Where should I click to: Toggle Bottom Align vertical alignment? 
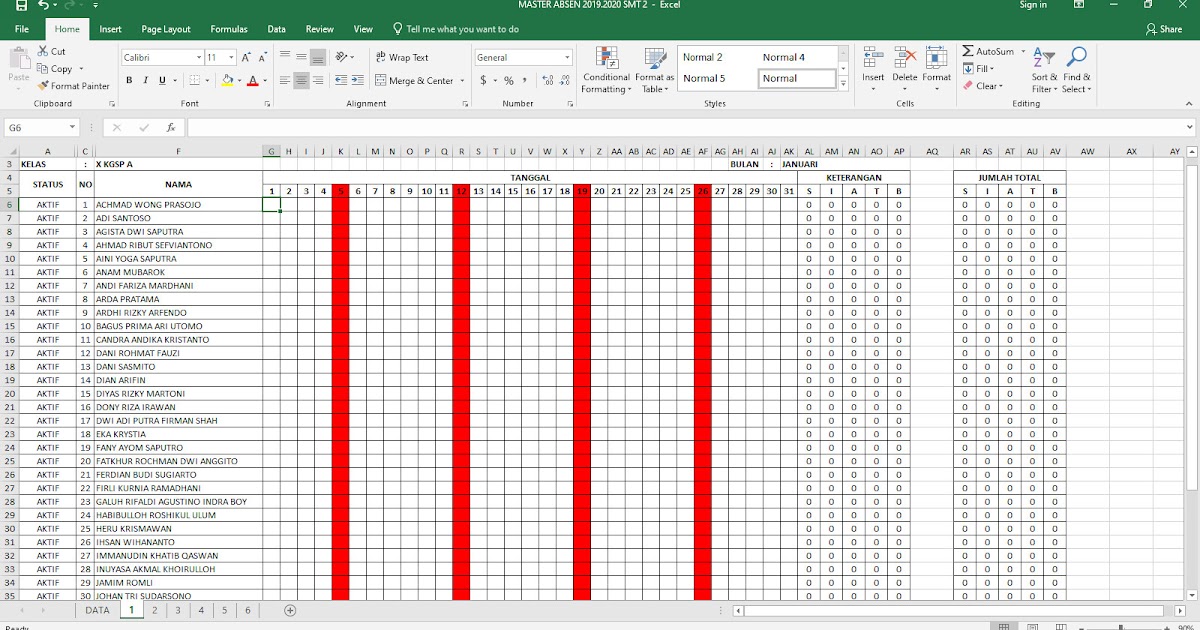[317, 57]
